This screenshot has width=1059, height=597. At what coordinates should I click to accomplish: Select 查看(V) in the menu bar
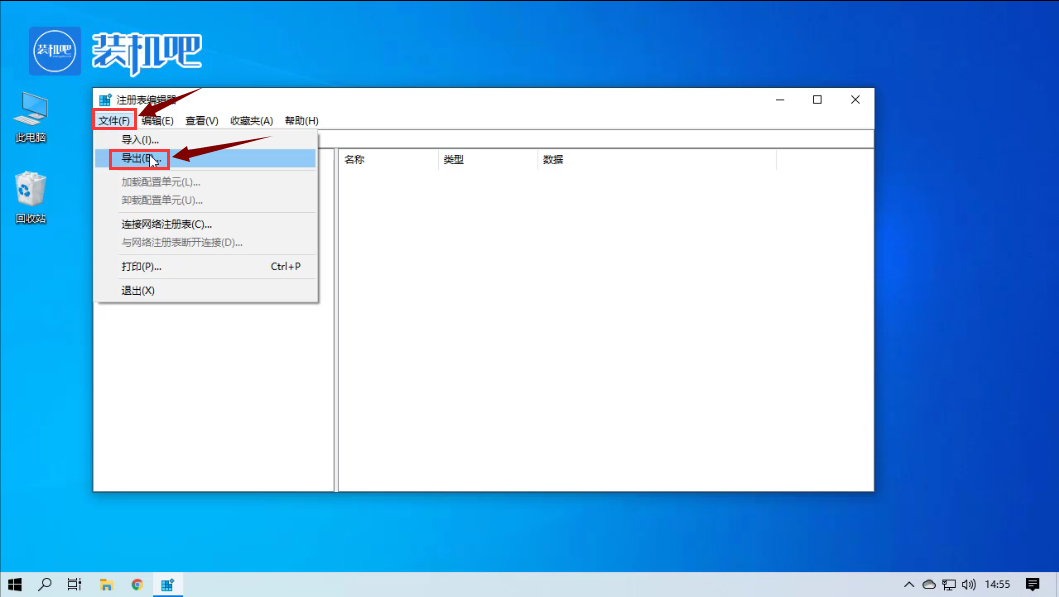point(200,120)
